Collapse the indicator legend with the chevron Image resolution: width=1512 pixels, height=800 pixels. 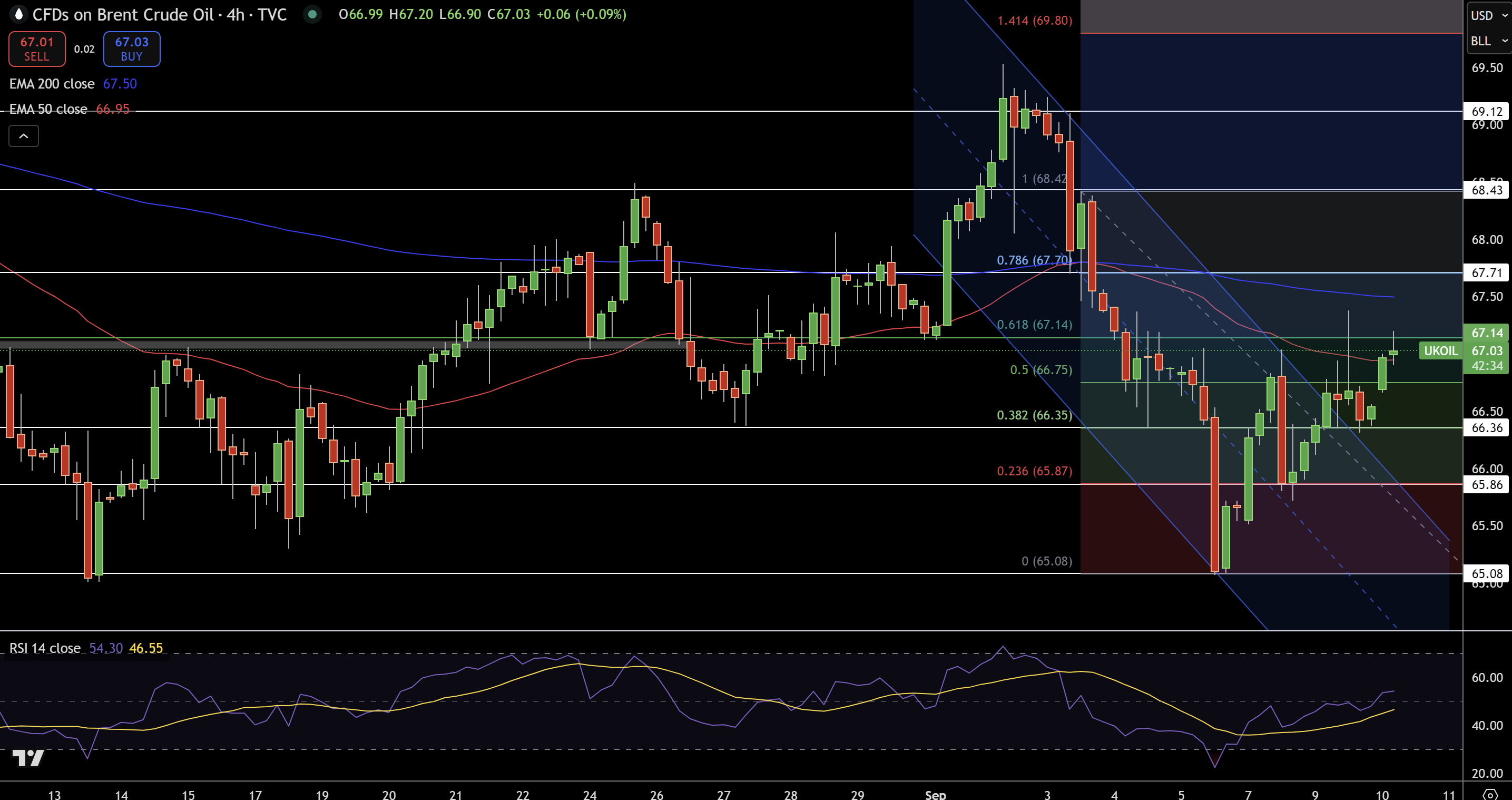[24, 136]
